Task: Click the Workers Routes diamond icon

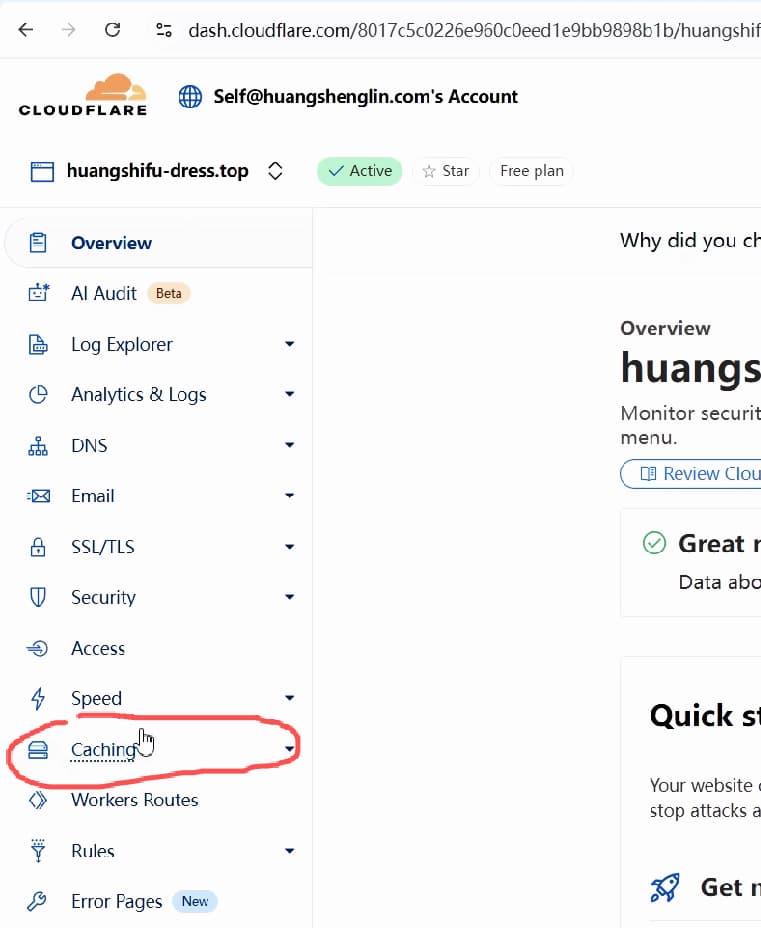Action: [x=38, y=800]
